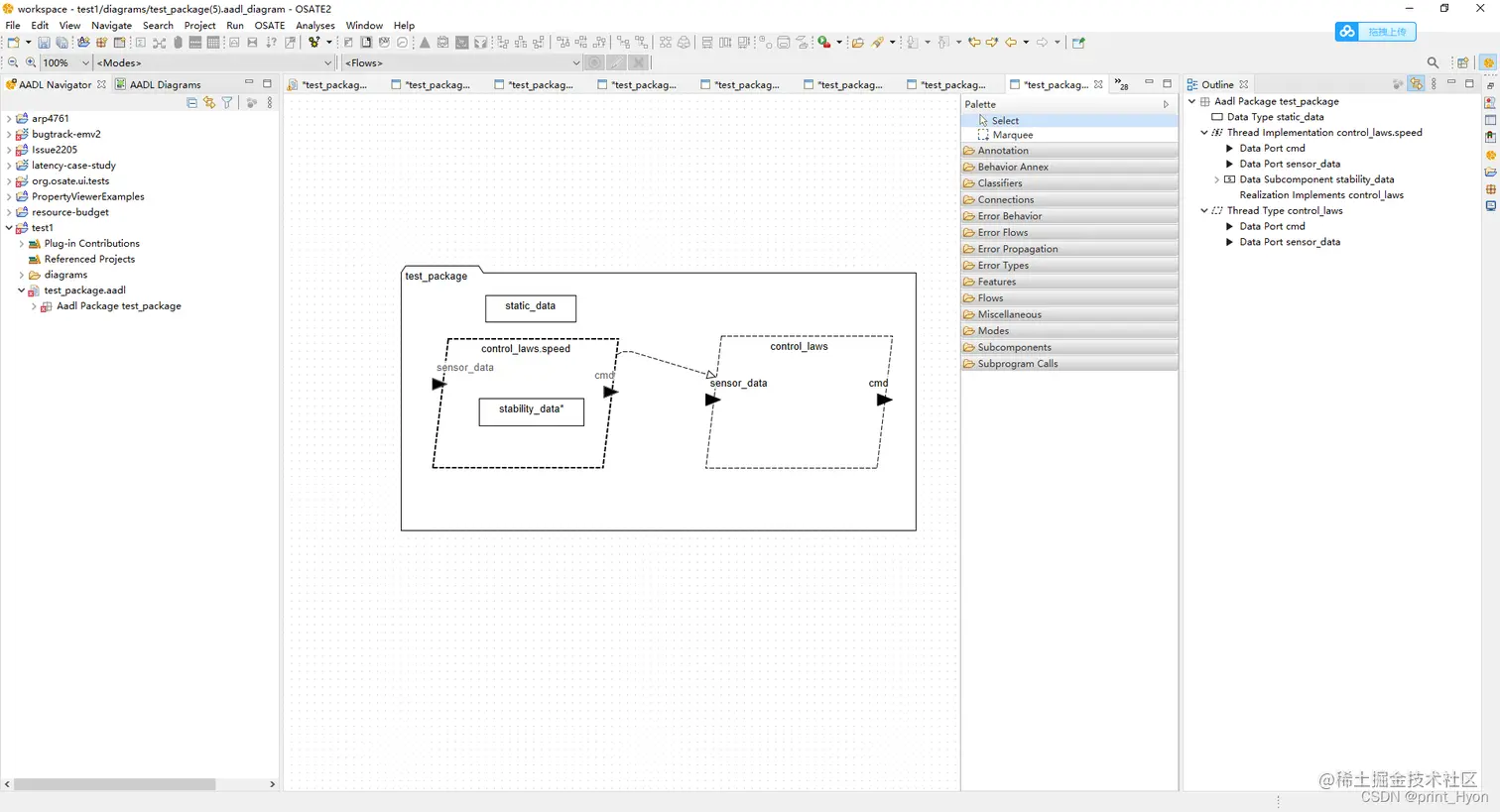Activate the Select tool in Palette
The image size is (1500, 812).
[1069, 120]
